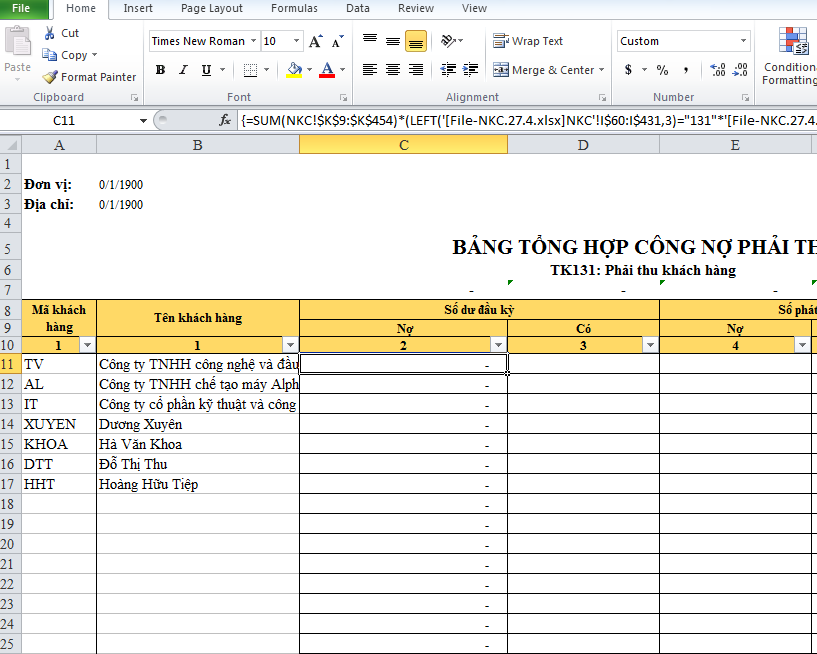The width and height of the screenshot is (817, 654).
Task: Center text horizontally in the cell
Action: (x=393, y=70)
